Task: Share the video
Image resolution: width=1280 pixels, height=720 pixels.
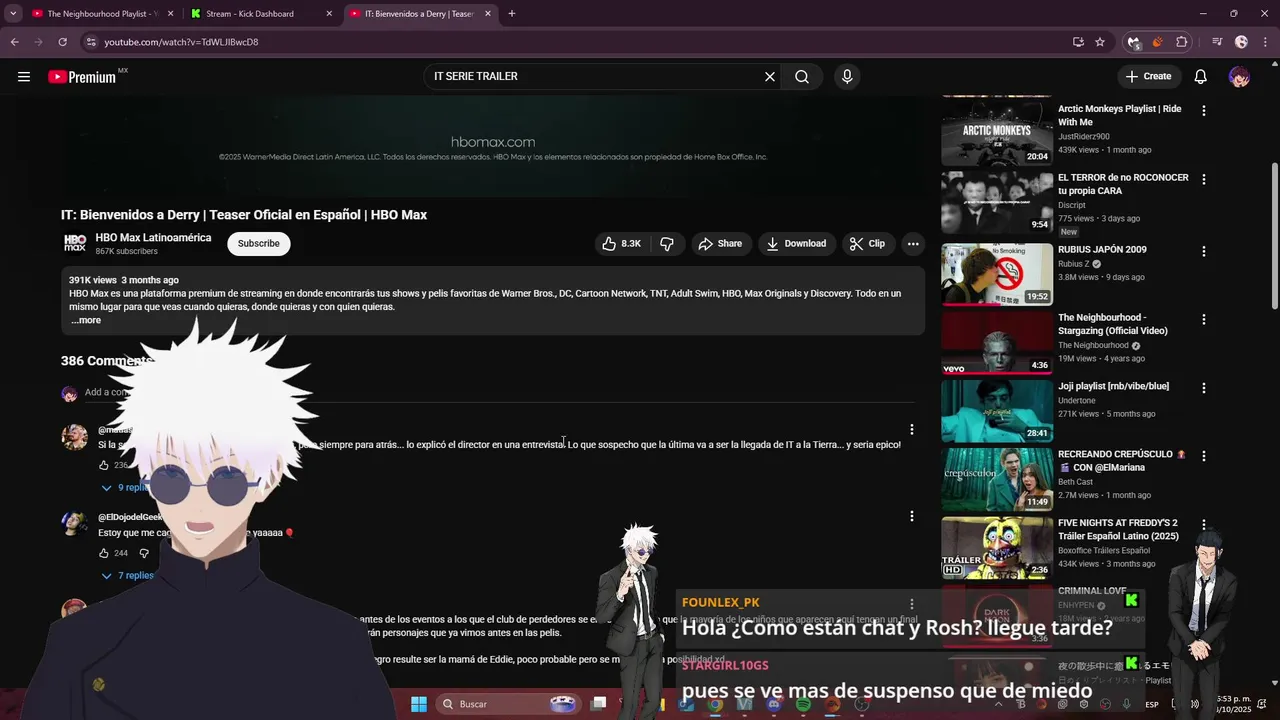Action: [x=720, y=243]
